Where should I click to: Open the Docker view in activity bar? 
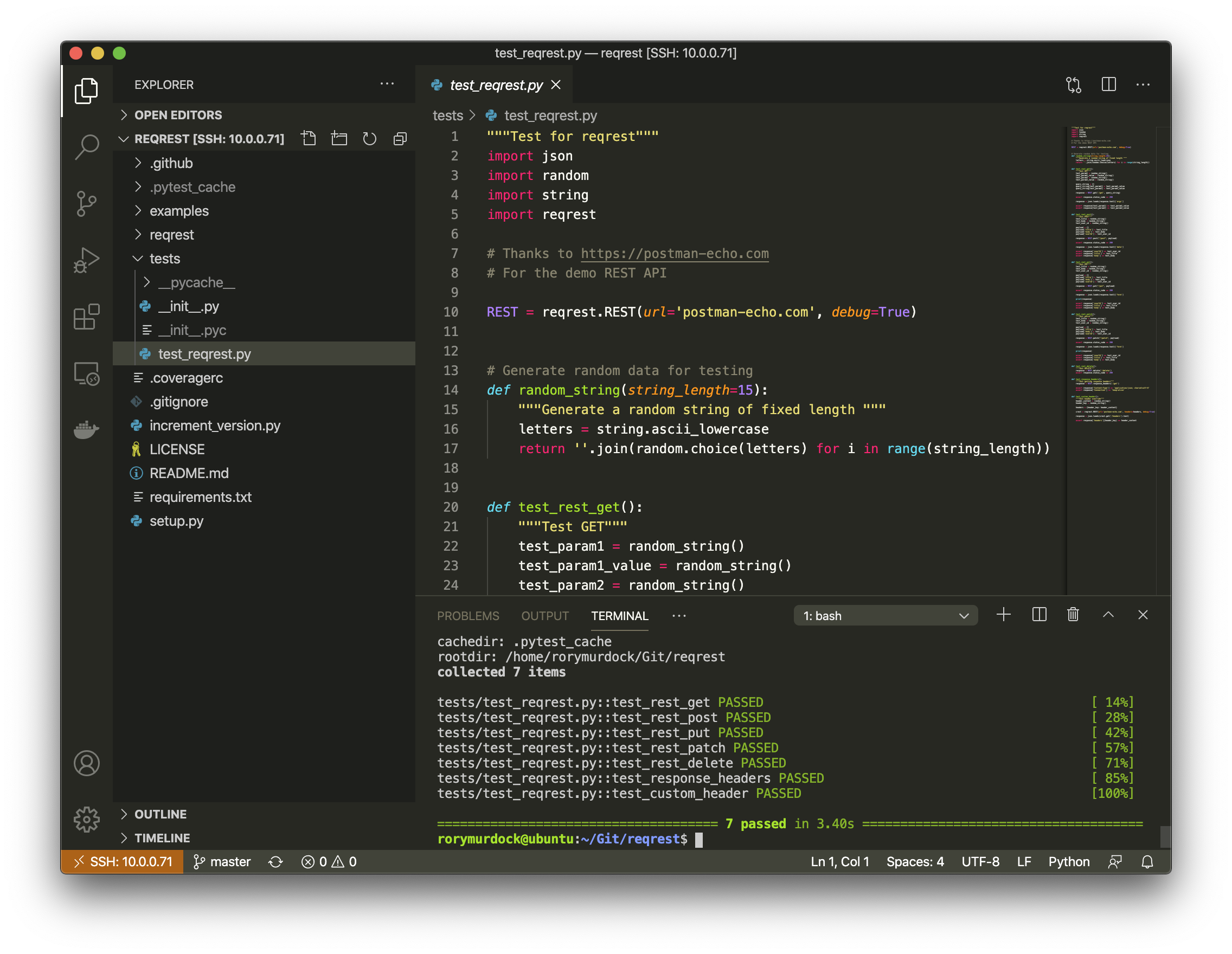(86, 430)
